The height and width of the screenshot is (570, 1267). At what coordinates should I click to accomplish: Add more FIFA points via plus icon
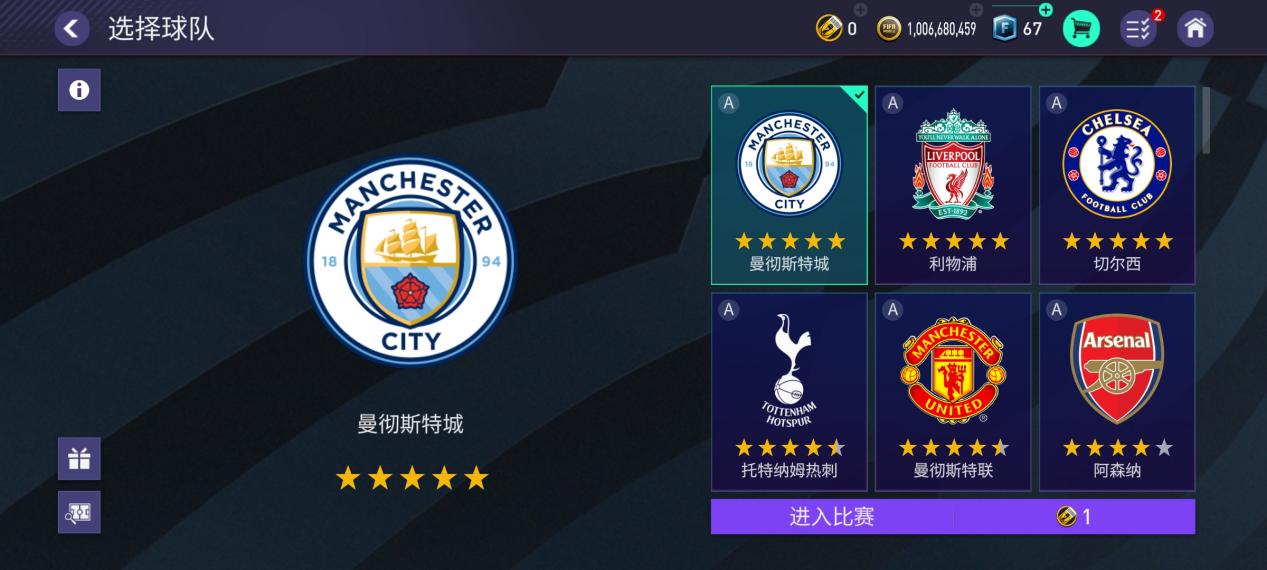coord(1046,10)
